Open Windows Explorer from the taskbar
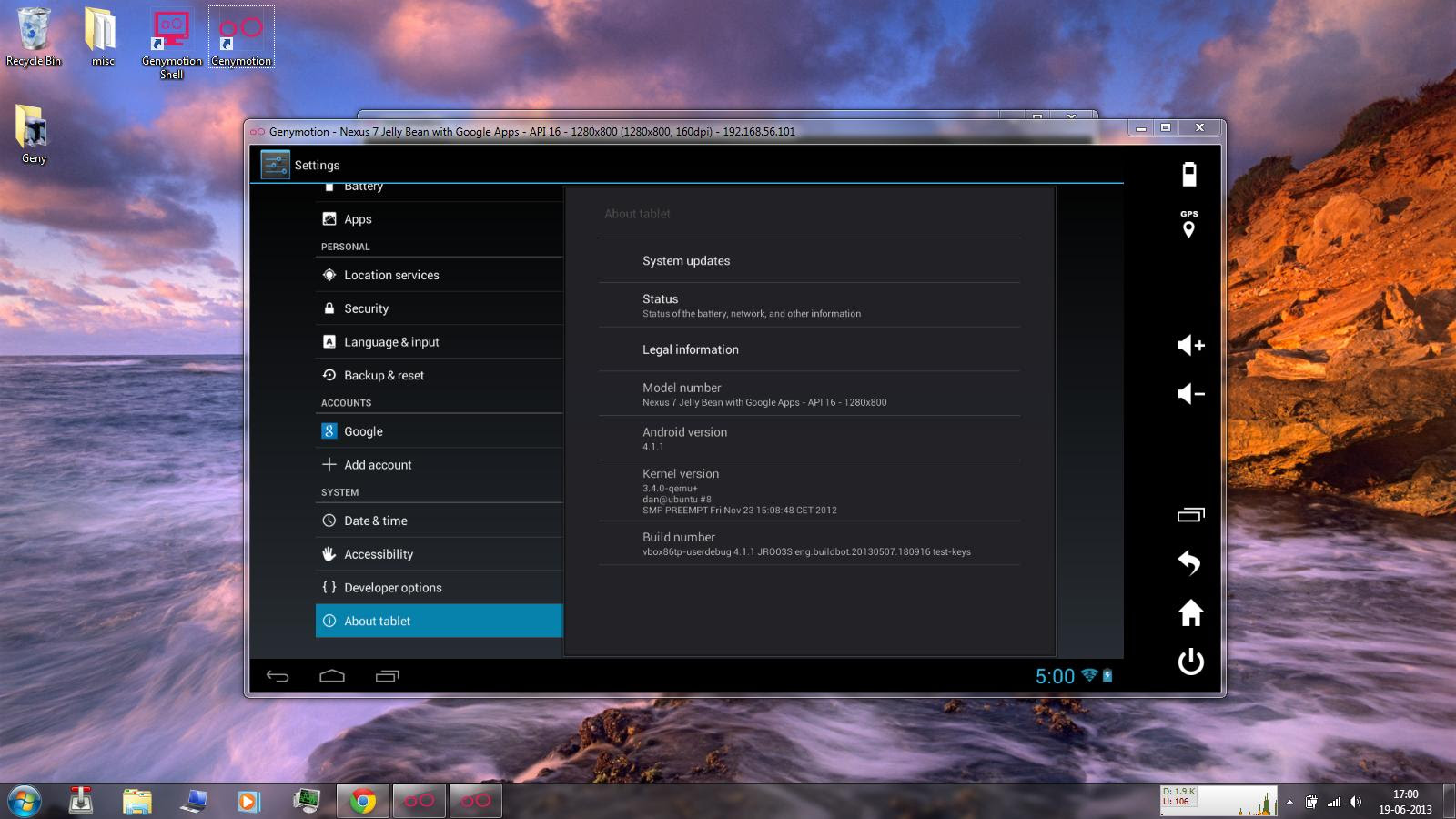This screenshot has height=819, width=1456. tap(137, 801)
